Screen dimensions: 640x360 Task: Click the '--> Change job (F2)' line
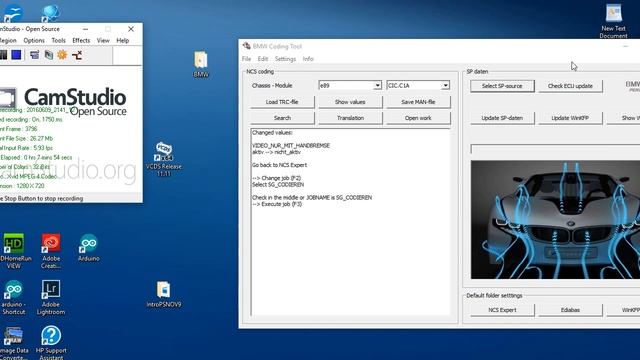point(276,178)
